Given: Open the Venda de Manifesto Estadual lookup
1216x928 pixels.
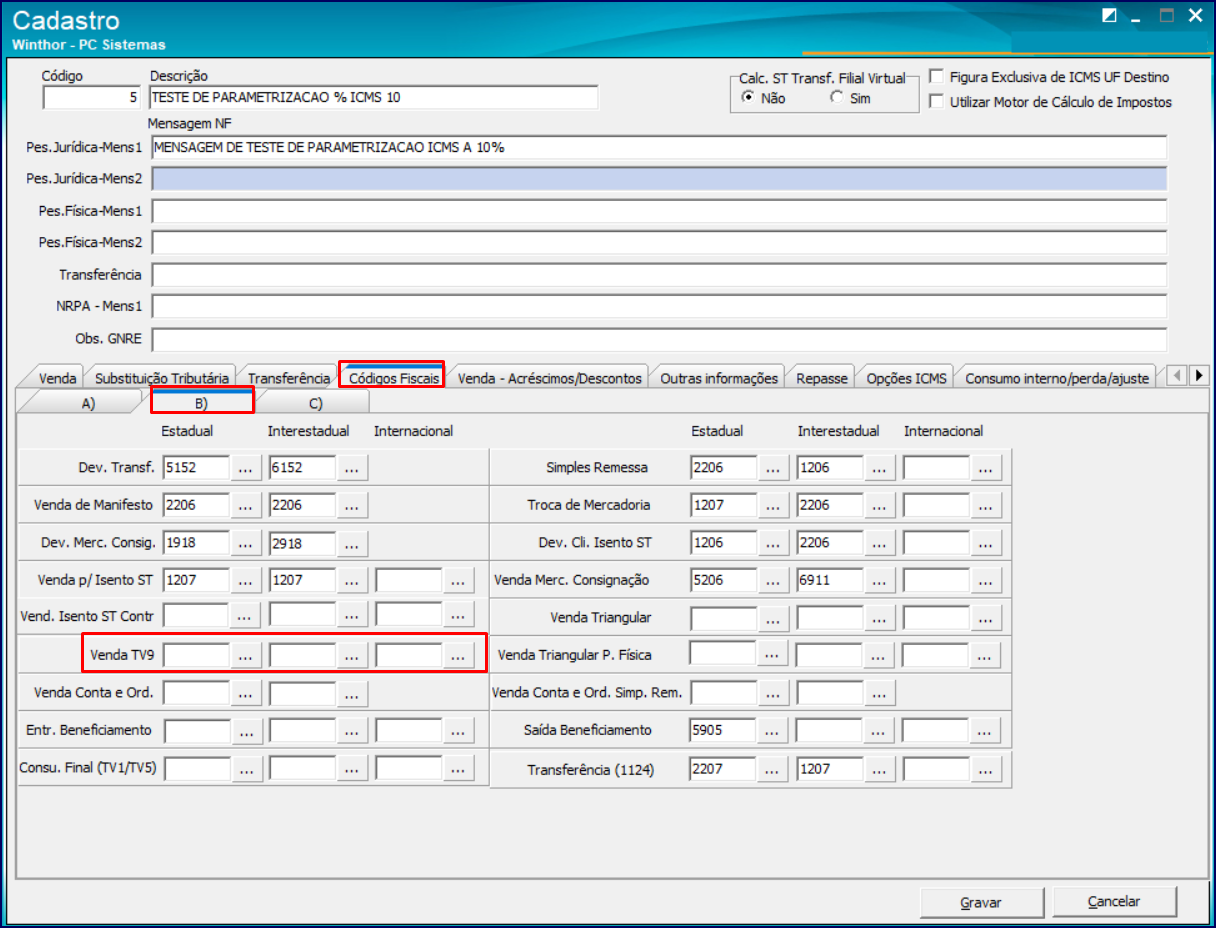Looking at the screenshot, I should pyautogui.click(x=247, y=505).
